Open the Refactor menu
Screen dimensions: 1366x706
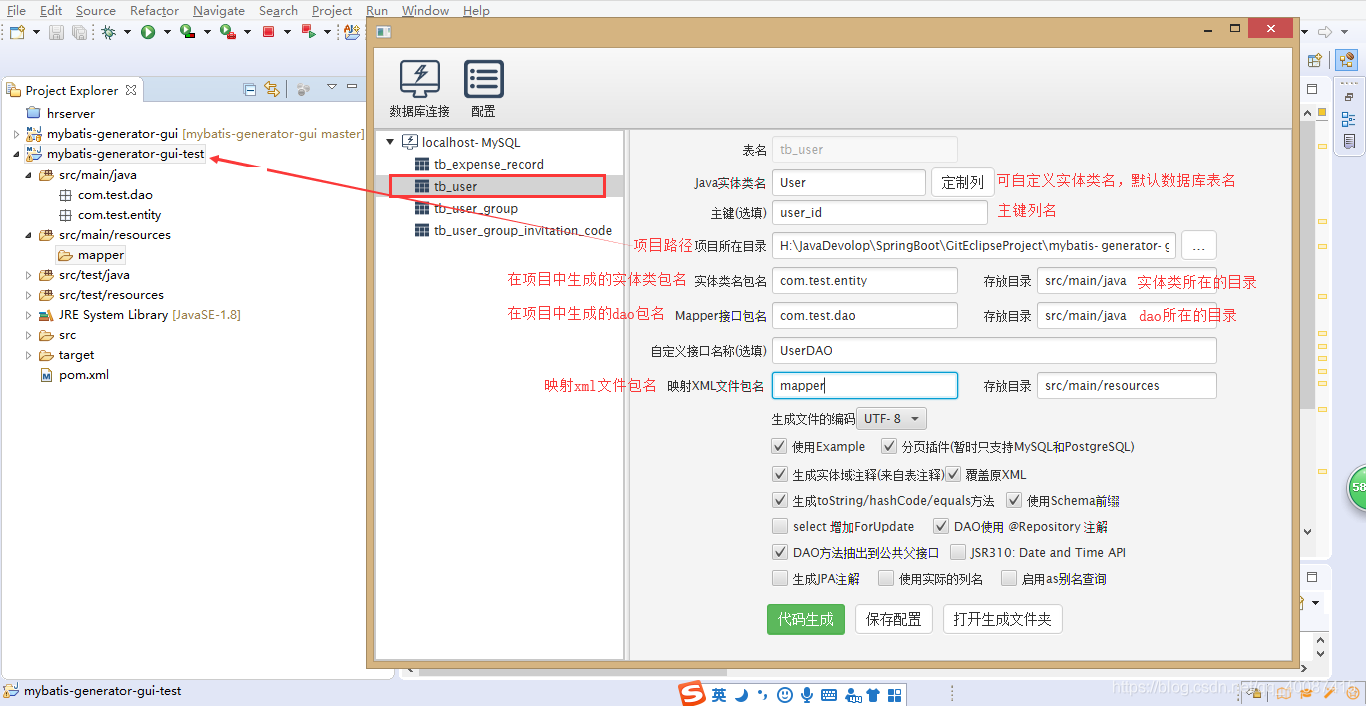click(x=153, y=10)
